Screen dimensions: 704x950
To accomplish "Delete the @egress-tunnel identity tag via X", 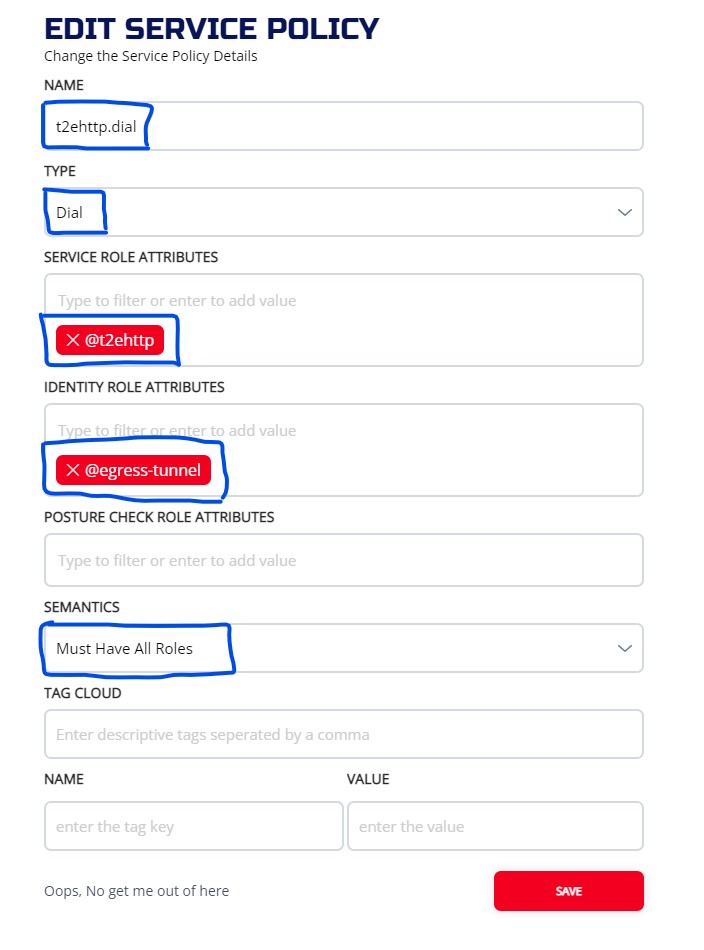I will pos(73,470).
